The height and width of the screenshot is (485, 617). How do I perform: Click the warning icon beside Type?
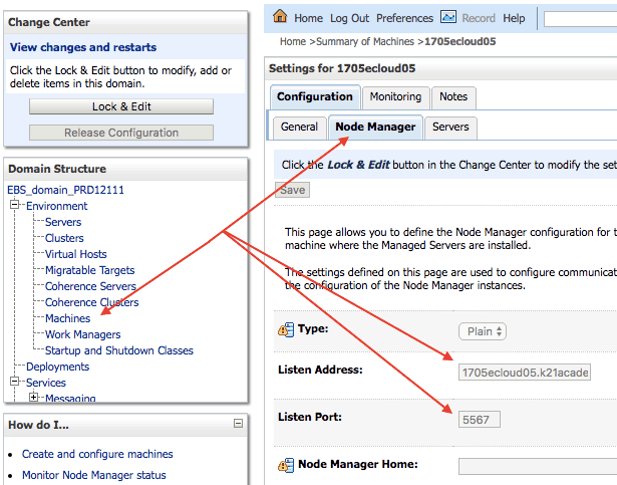pos(286,329)
